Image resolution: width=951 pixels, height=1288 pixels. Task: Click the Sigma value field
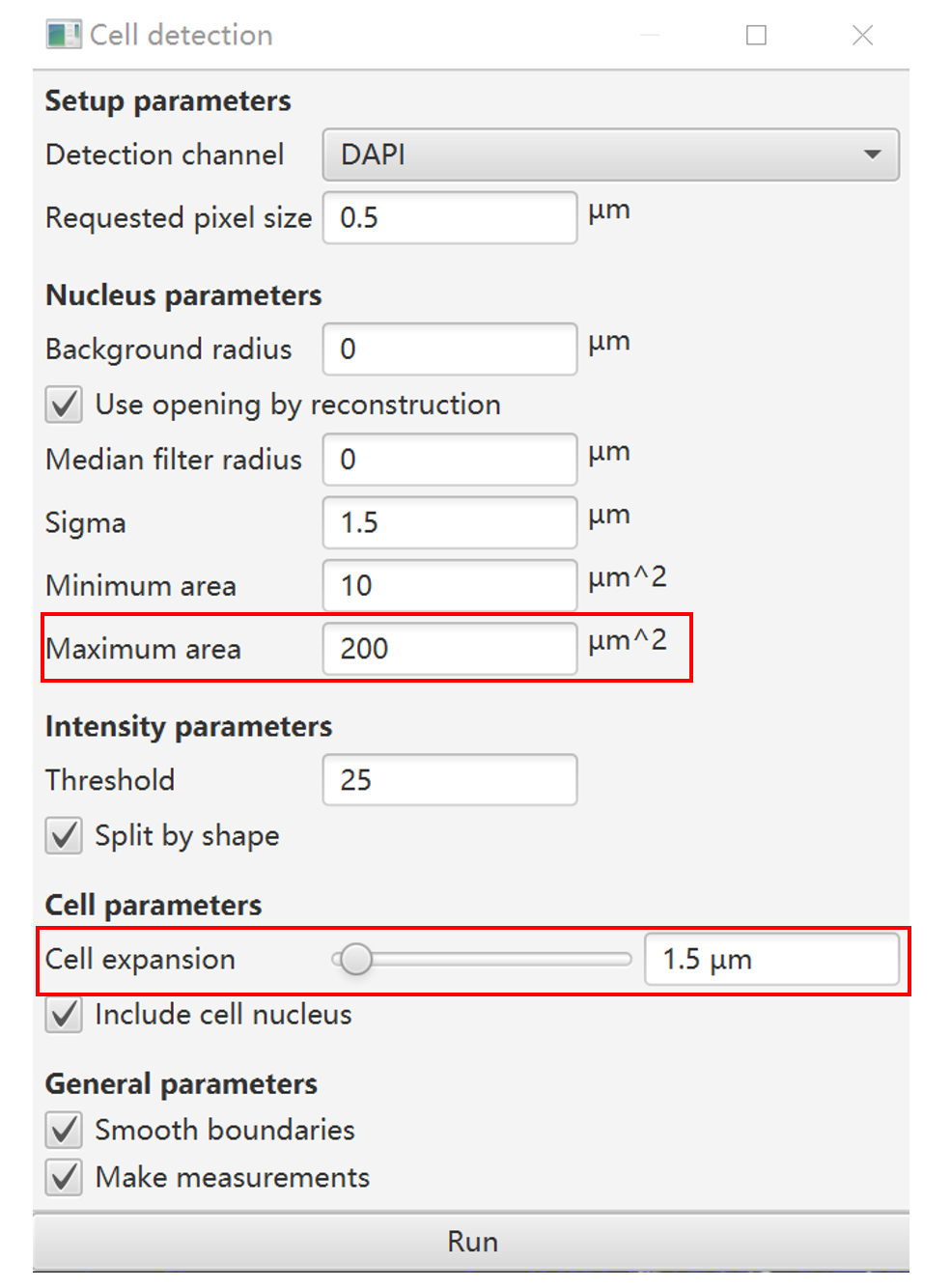(449, 523)
